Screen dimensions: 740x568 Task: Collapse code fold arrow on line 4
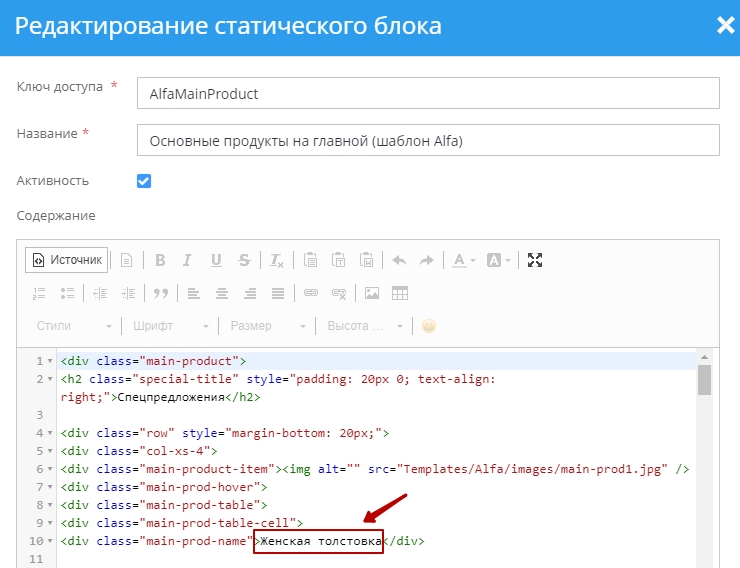pyautogui.click(x=50, y=433)
